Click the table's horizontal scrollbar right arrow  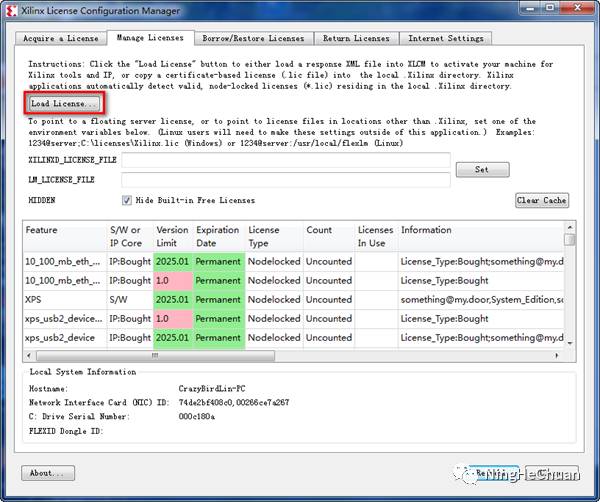click(558, 355)
